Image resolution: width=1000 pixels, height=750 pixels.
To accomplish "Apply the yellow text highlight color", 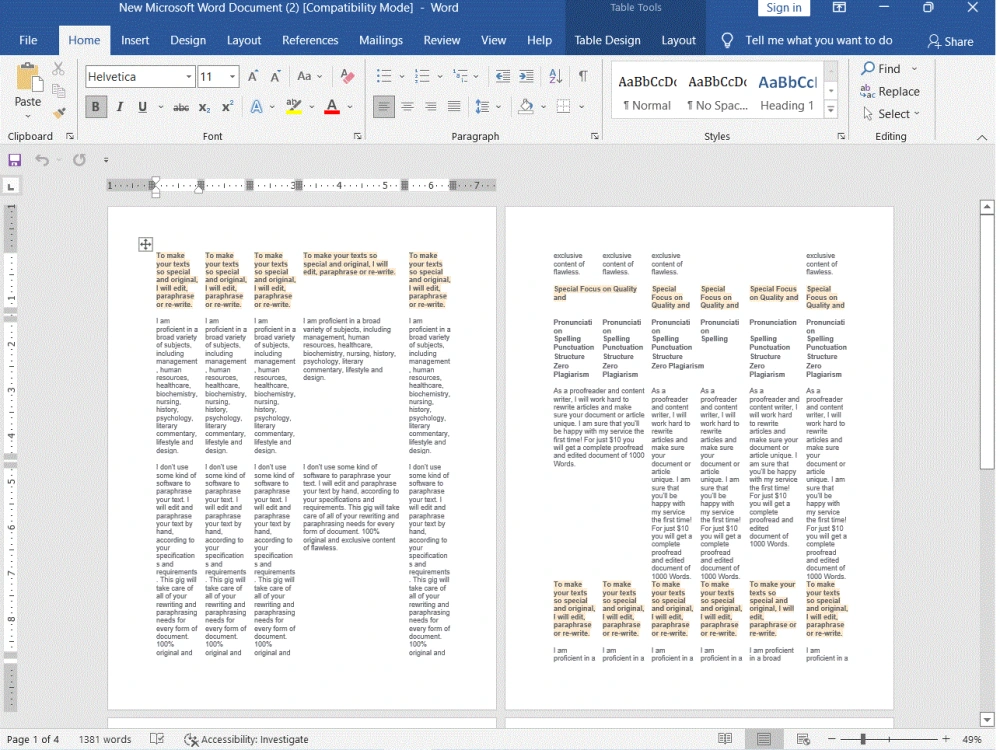I will pos(293,107).
